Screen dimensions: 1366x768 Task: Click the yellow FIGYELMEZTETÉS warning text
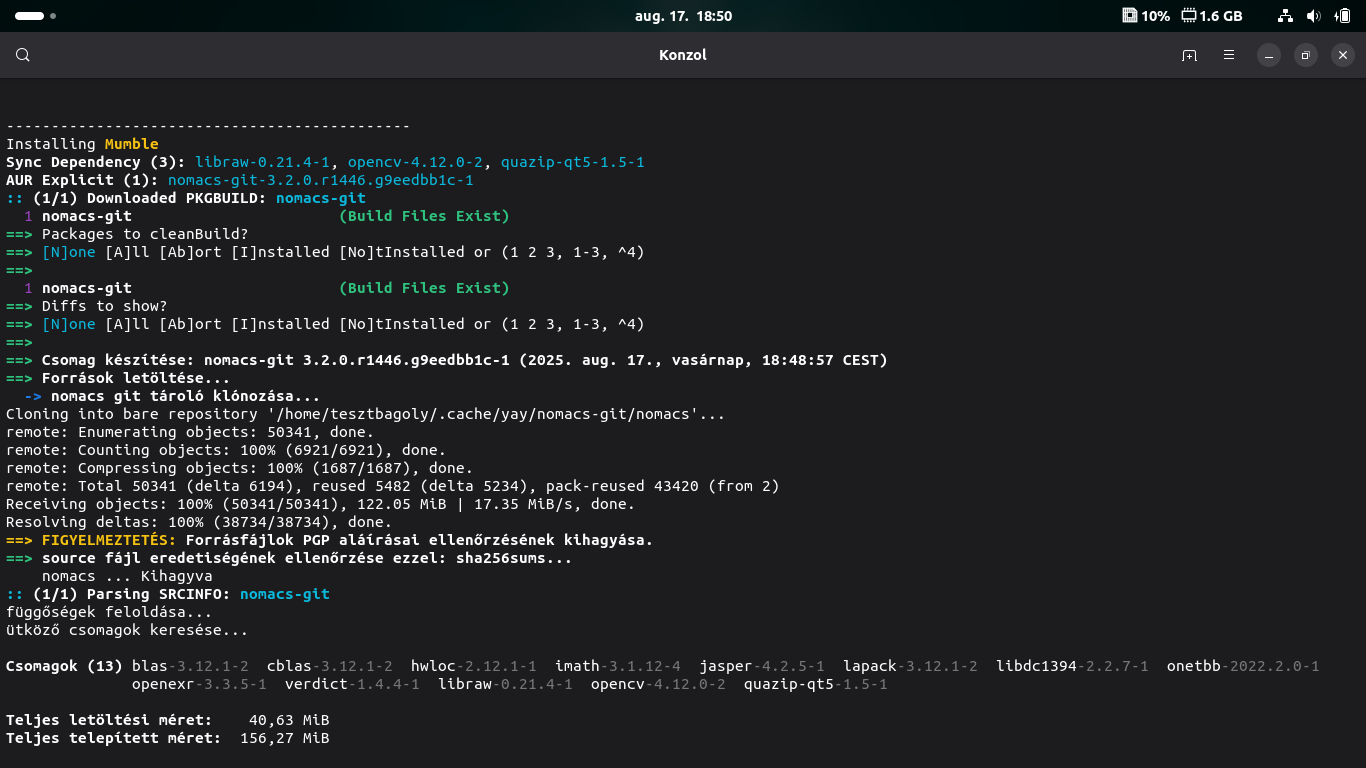click(x=108, y=540)
